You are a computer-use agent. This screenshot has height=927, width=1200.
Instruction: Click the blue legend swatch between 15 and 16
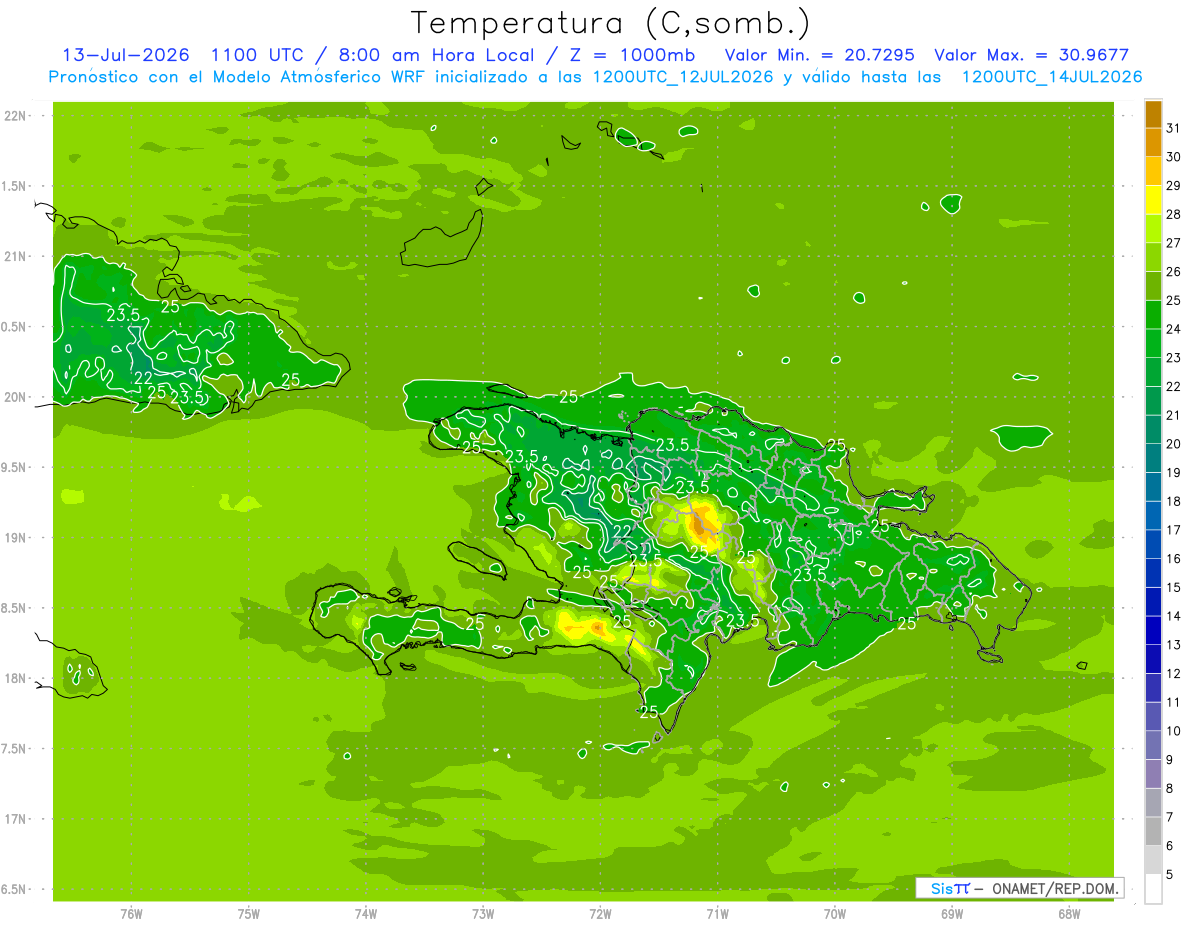point(1153,574)
